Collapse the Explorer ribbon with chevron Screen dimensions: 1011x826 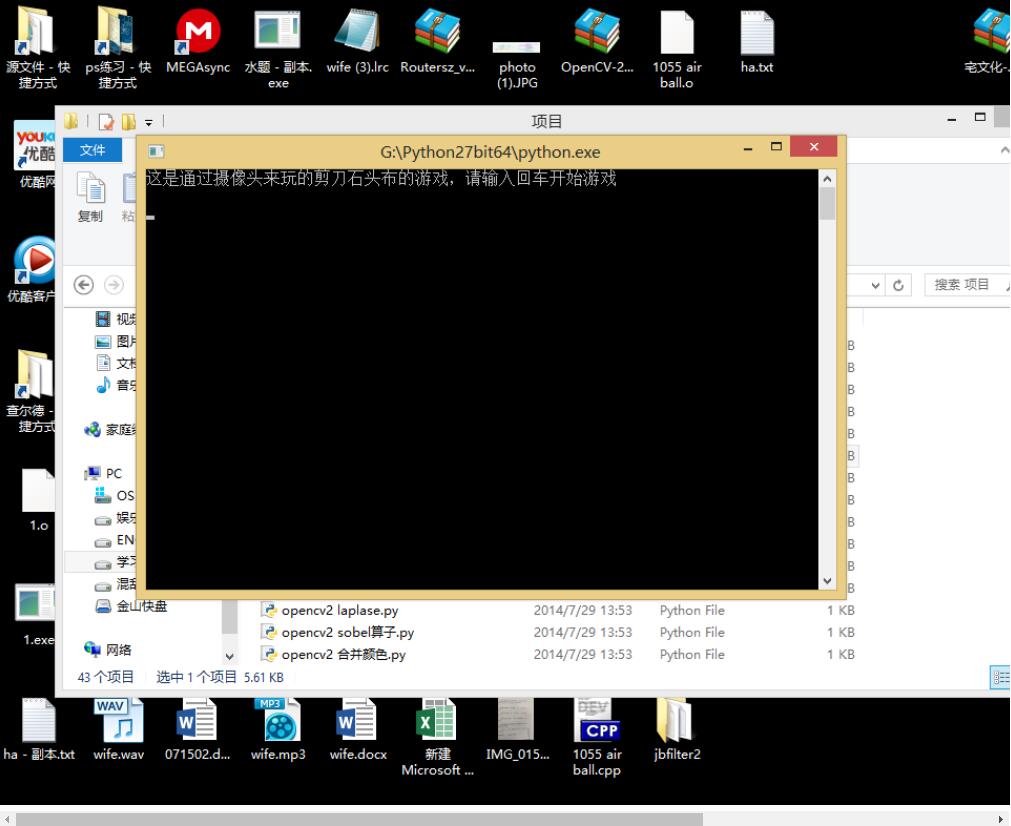click(1005, 150)
